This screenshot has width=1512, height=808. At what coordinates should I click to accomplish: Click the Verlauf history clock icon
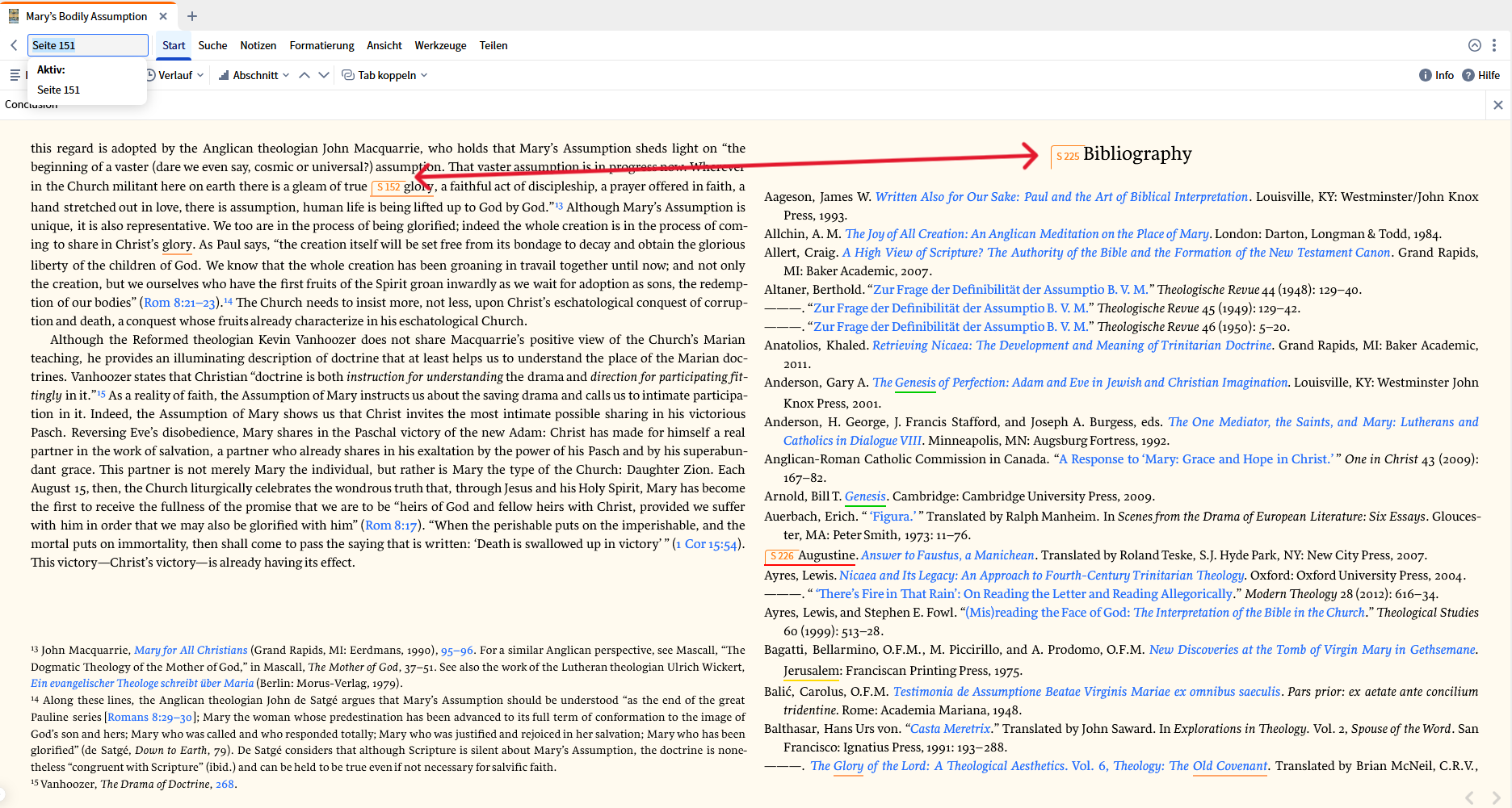[x=153, y=74]
